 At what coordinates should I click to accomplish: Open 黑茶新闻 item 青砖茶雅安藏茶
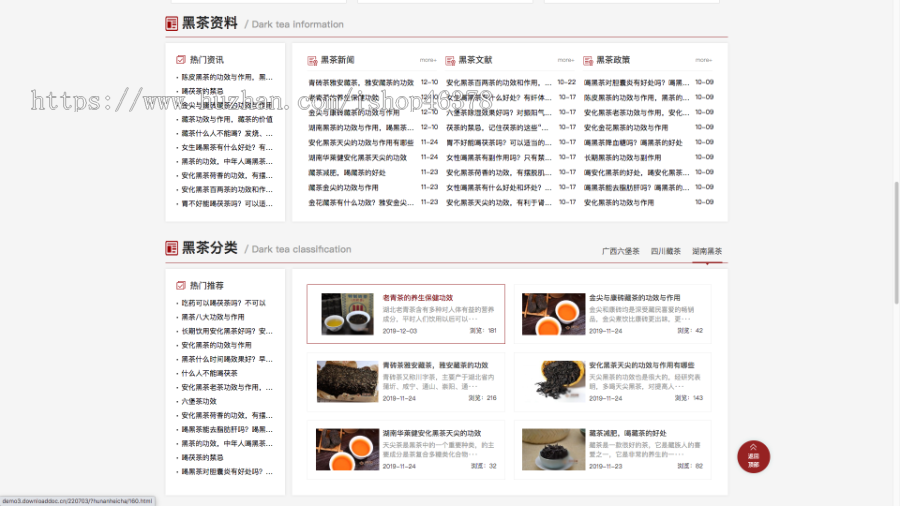(x=360, y=83)
